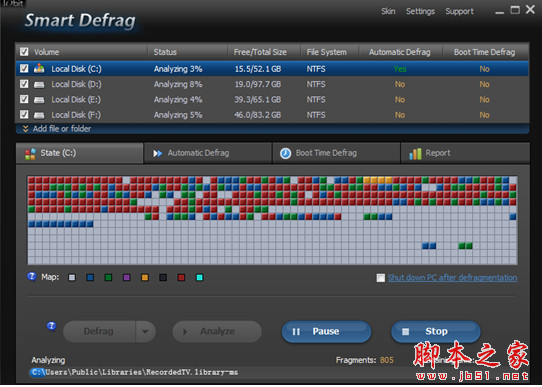542x387 pixels.
Task: Switch to the State (C:) tab
Action: click(x=80, y=153)
